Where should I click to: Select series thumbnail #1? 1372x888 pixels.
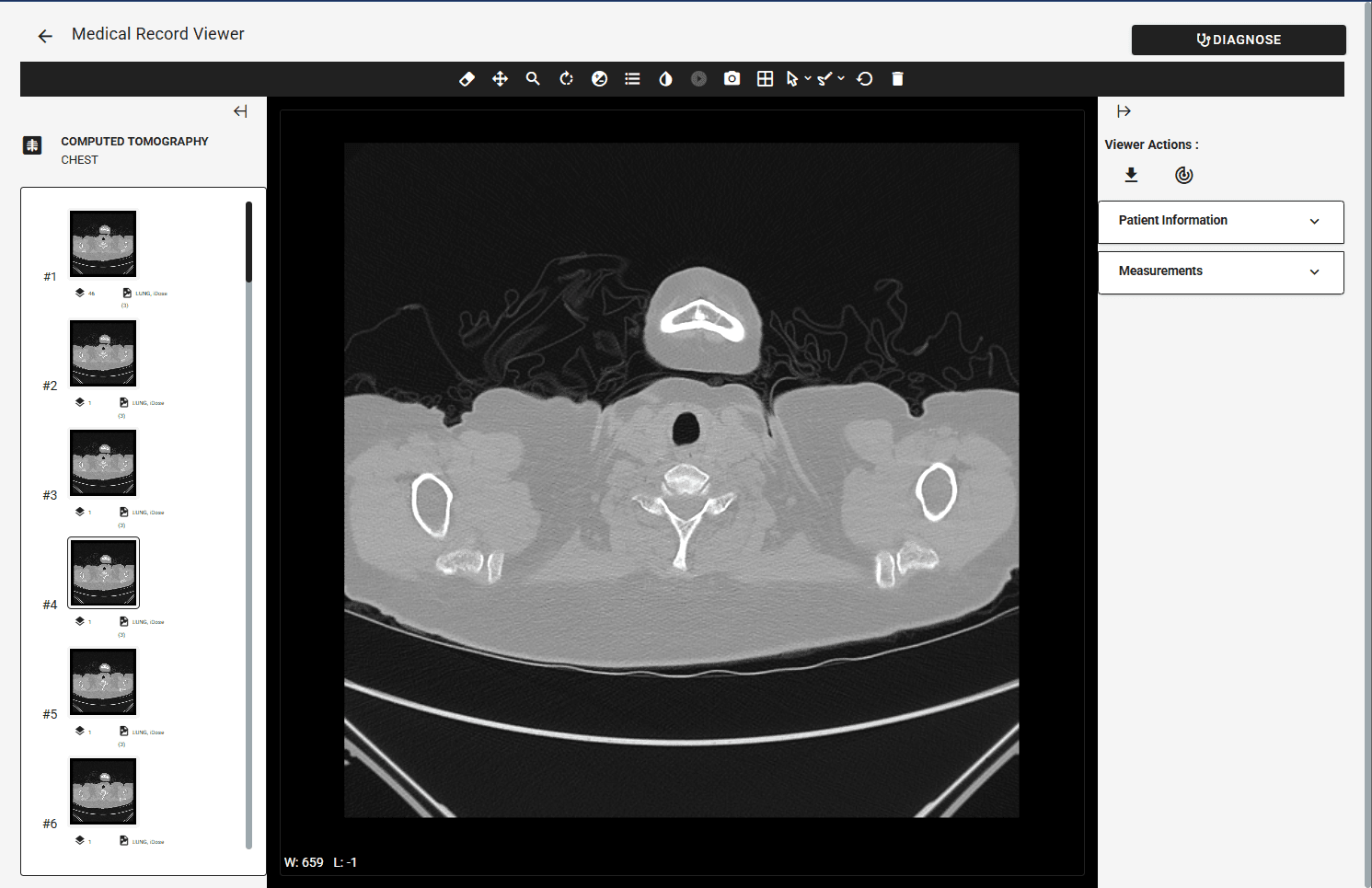(103, 244)
